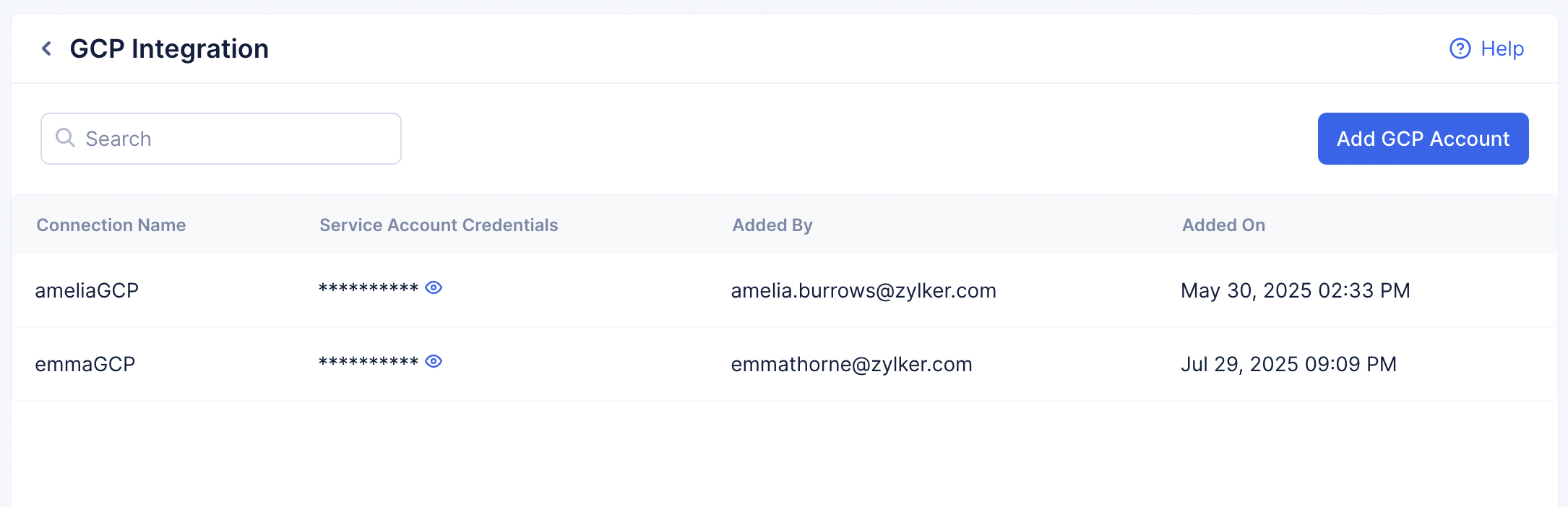Show emmaGCP service account credentials via the eye icon
Screen dimensions: 1568x507
click(434, 361)
